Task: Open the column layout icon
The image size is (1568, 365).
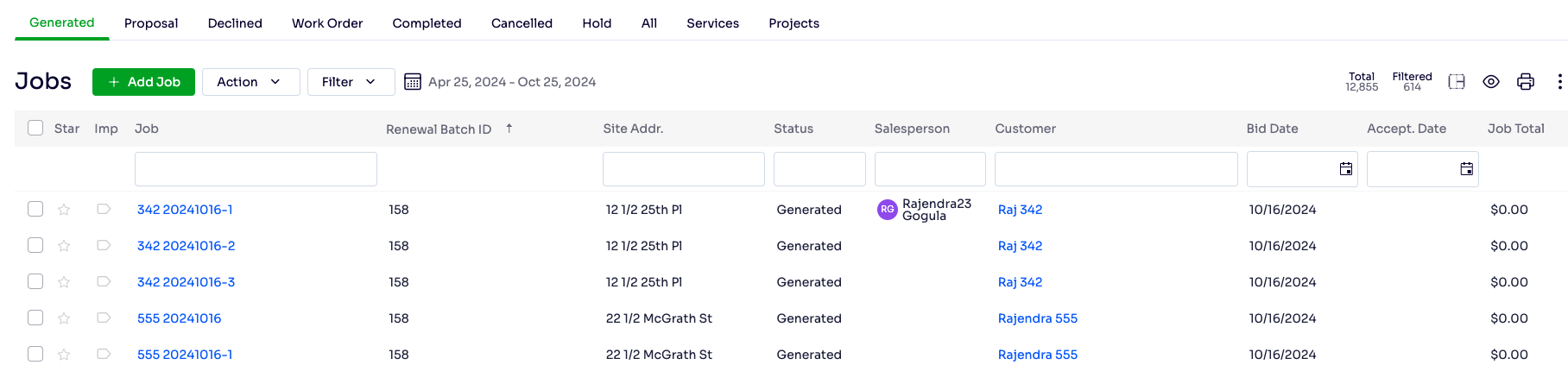Action: click(1457, 82)
